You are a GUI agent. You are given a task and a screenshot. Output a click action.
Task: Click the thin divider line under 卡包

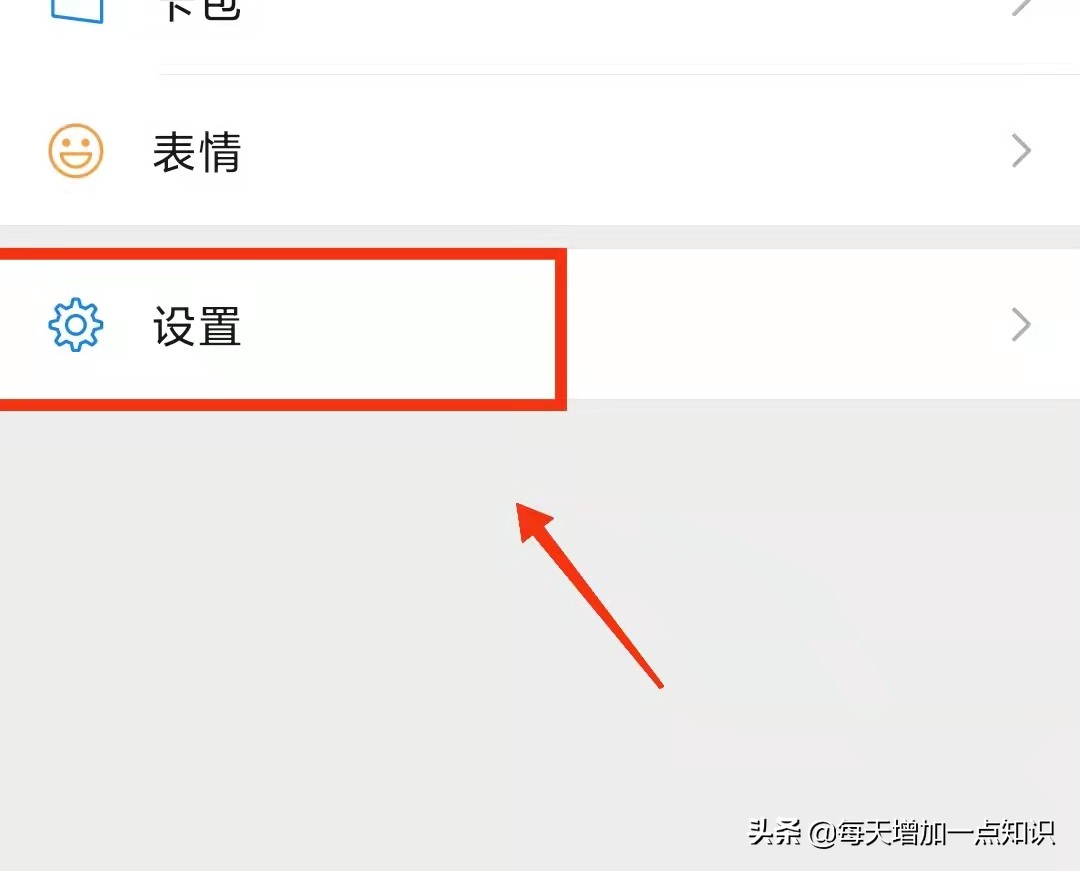tap(619, 73)
